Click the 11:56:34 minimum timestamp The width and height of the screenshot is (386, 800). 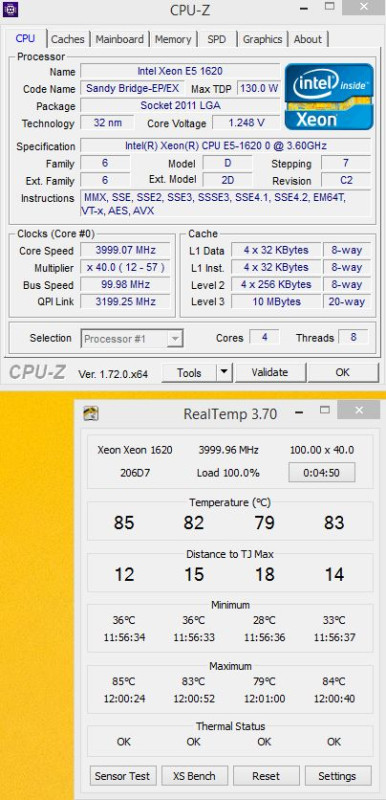124,638
